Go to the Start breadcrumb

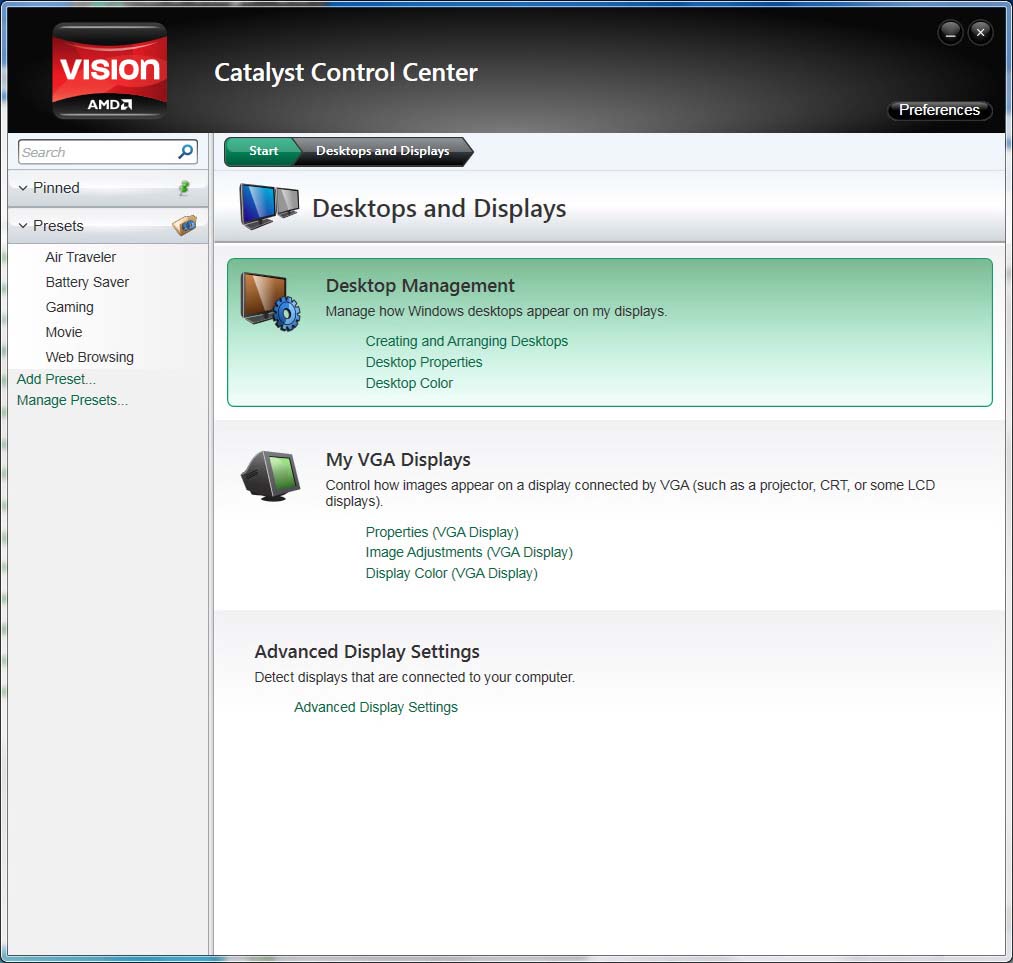click(x=263, y=151)
